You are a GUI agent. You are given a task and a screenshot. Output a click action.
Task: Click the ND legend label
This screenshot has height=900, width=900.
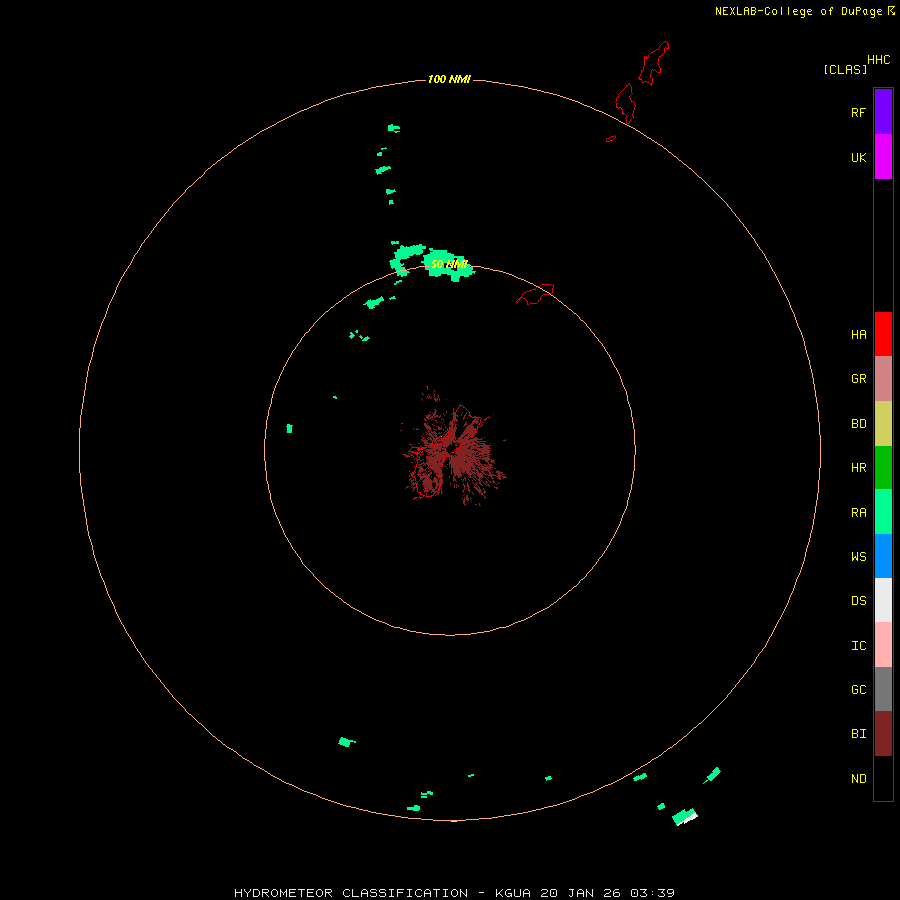(x=858, y=779)
